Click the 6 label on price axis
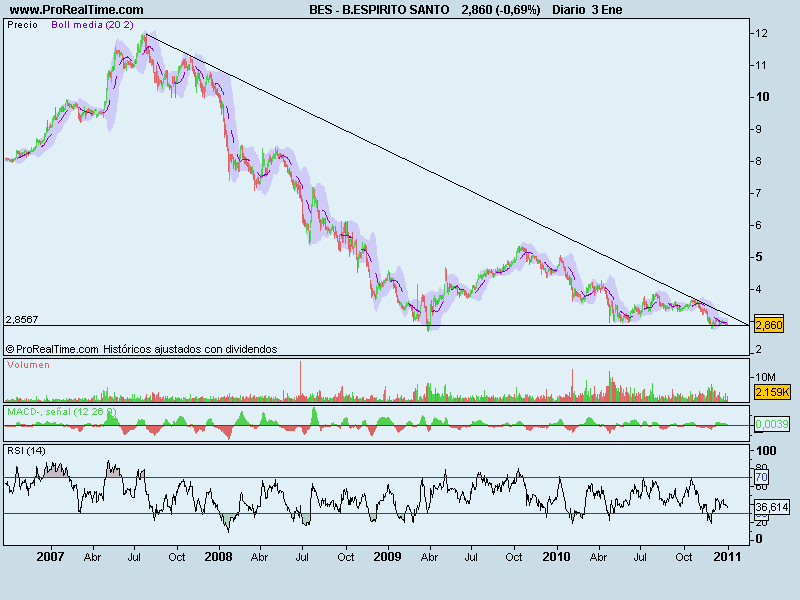The width and height of the screenshot is (800, 600). [x=759, y=225]
